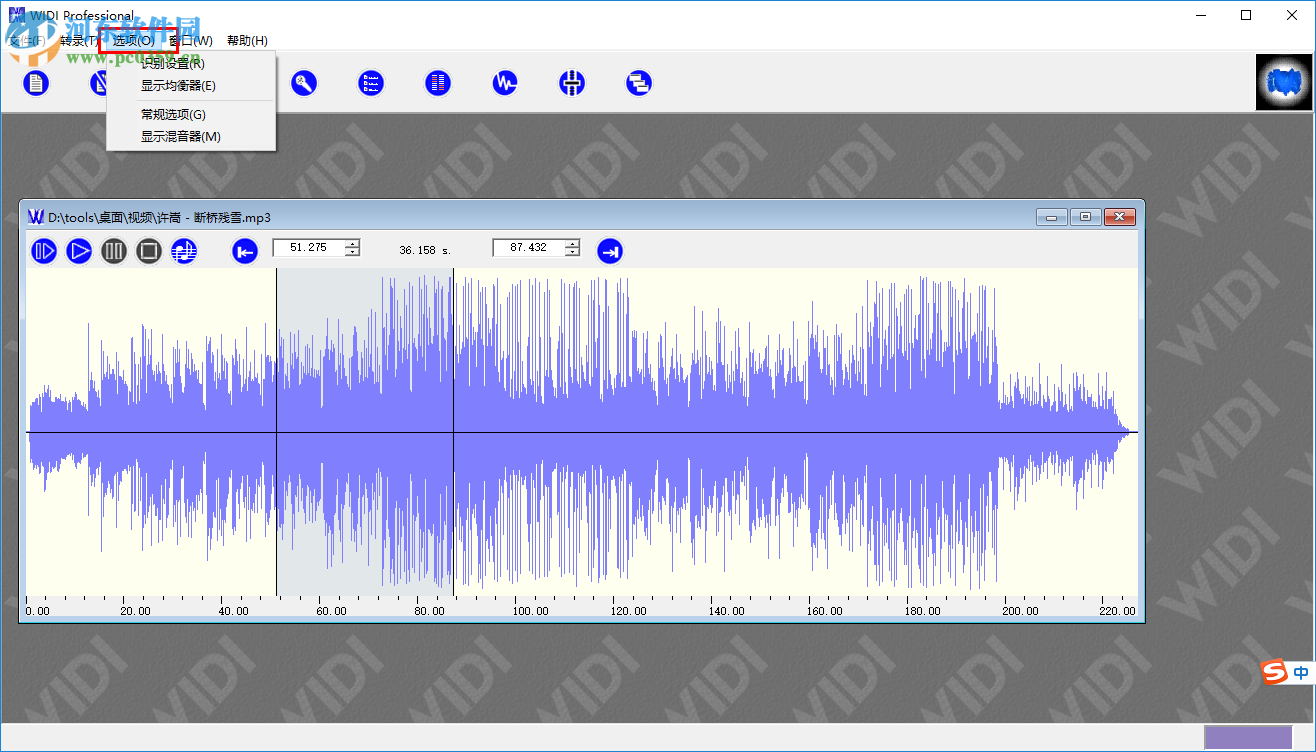The width and height of the screenshot is (1316, 752).
Task: Click the jump-to-end arrow in the player
Action: click(610, 251)
